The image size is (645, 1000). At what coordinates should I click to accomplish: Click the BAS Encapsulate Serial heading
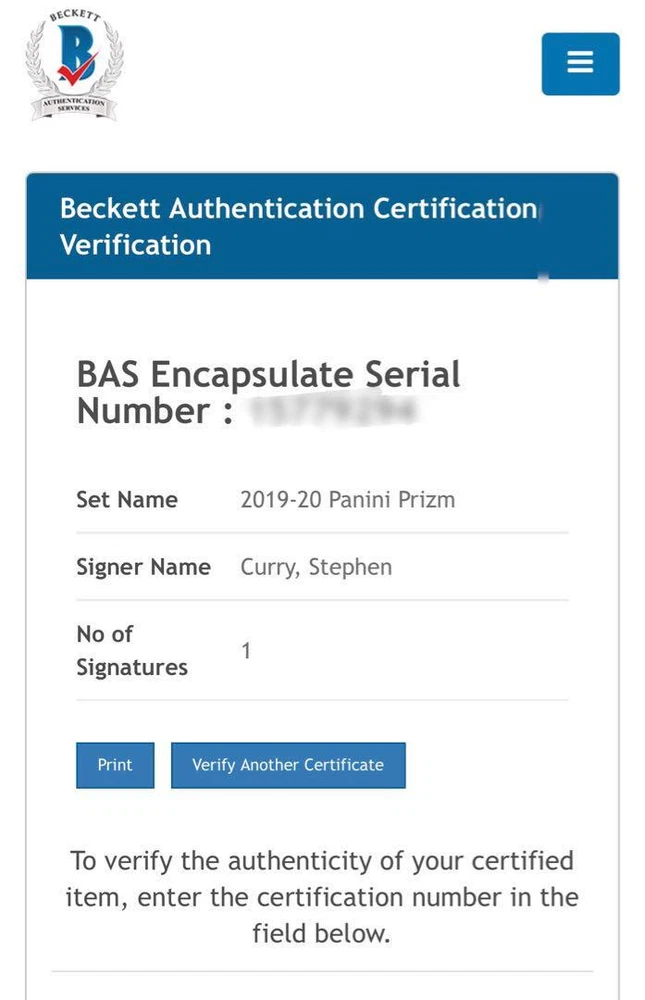(x=268, y=375)
